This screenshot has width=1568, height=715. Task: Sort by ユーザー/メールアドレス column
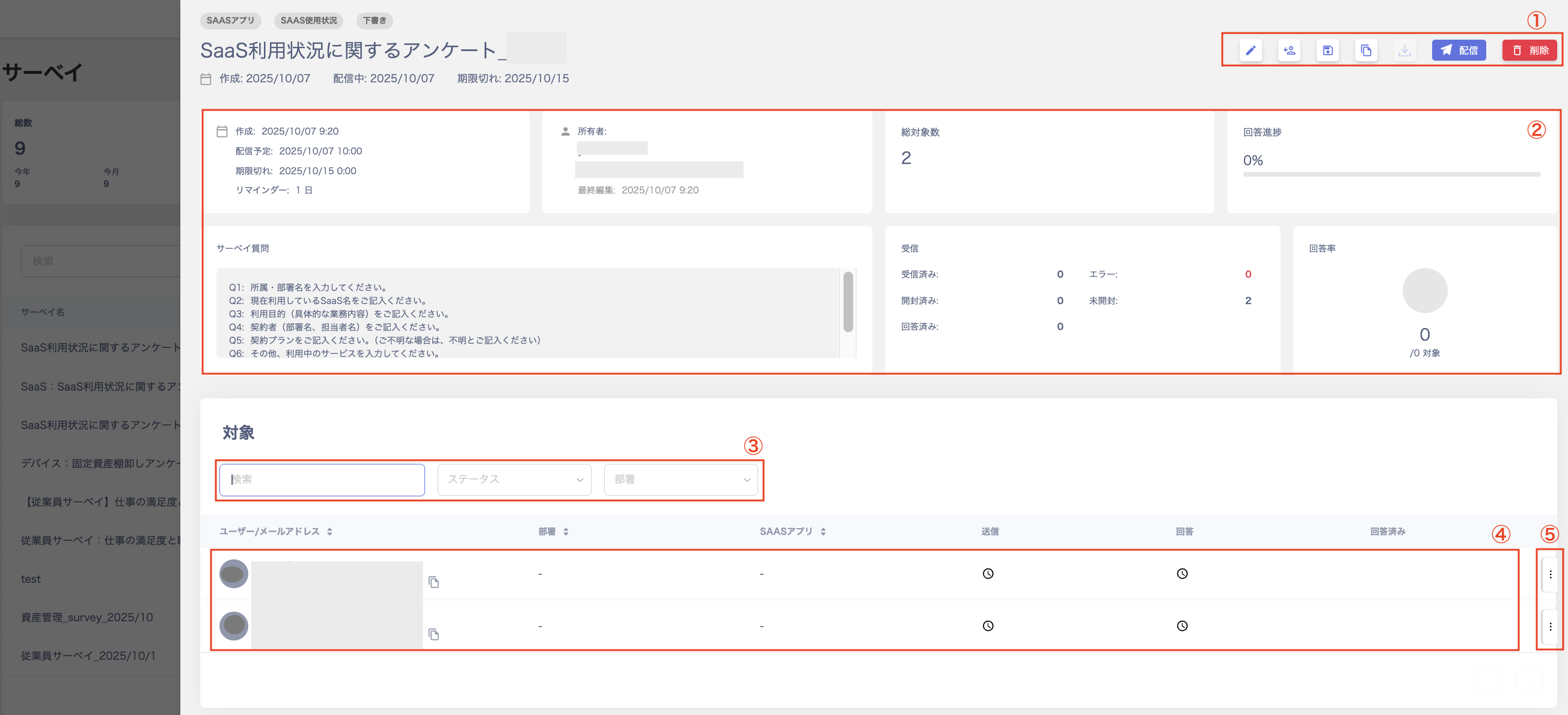click(329, 532)
